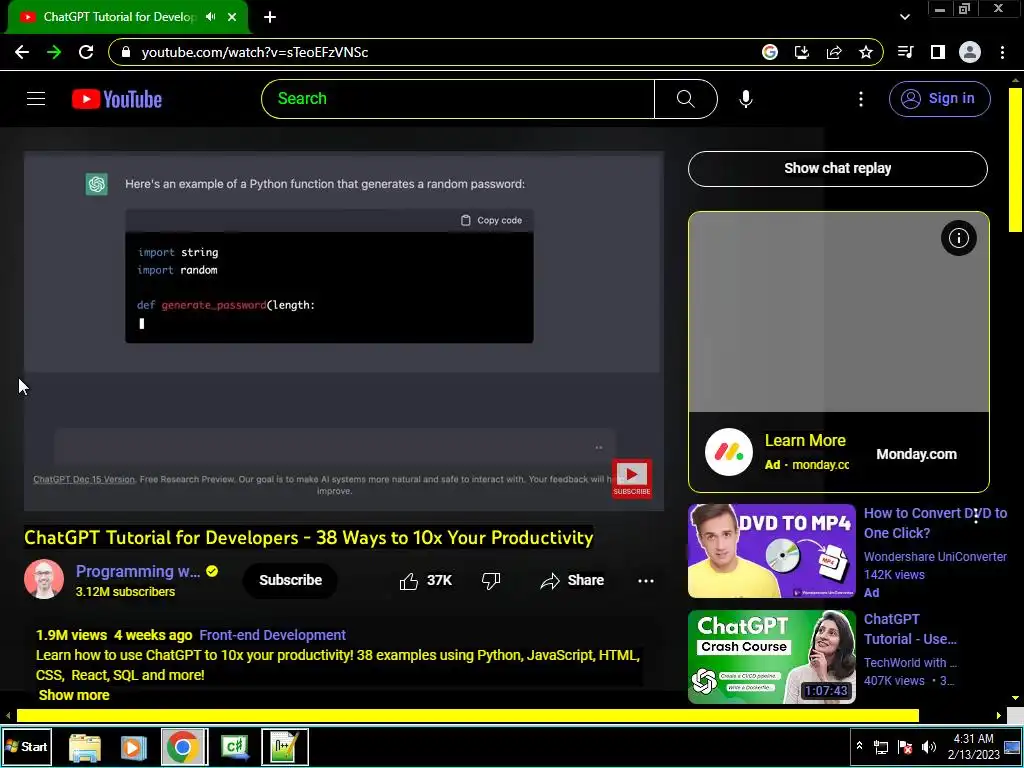
Task: Click the Google icon in address bar
Action: [x=770, y=52]
